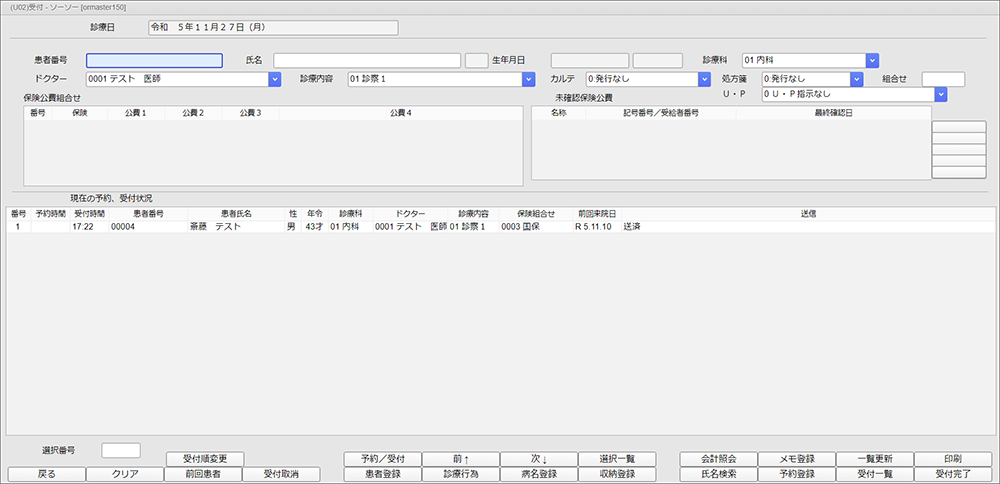Open 氏名検索 button
The image size is (1000, 484).
point(719,474)
